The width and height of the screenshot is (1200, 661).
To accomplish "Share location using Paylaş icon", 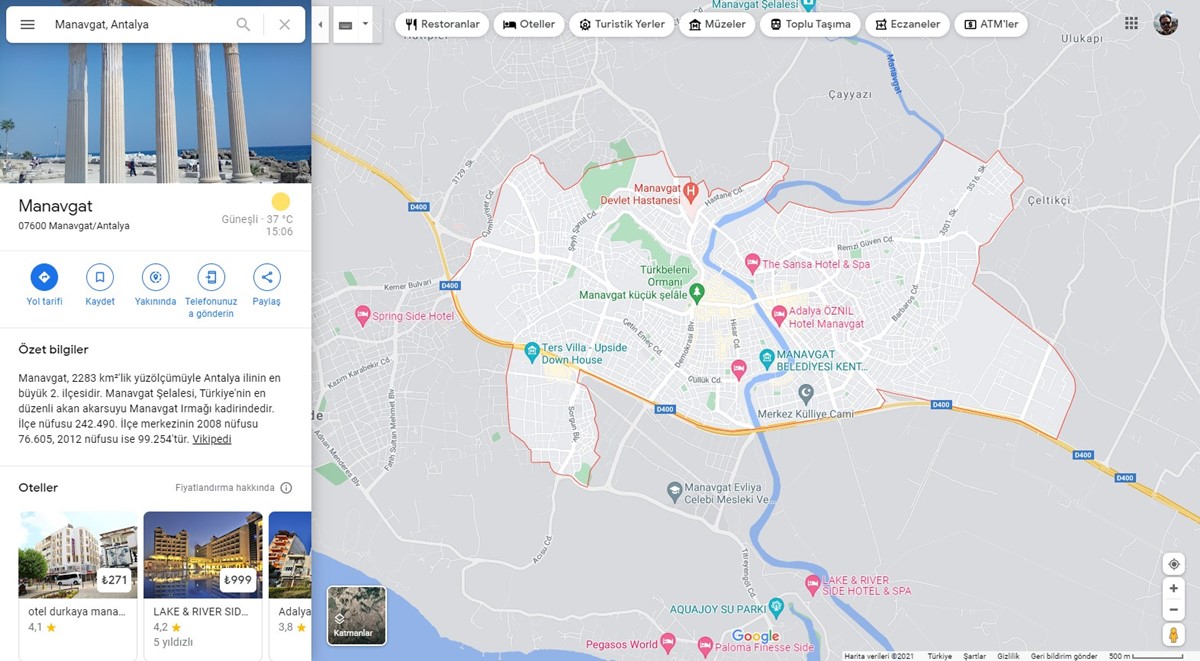I will [x=266, y=277].
